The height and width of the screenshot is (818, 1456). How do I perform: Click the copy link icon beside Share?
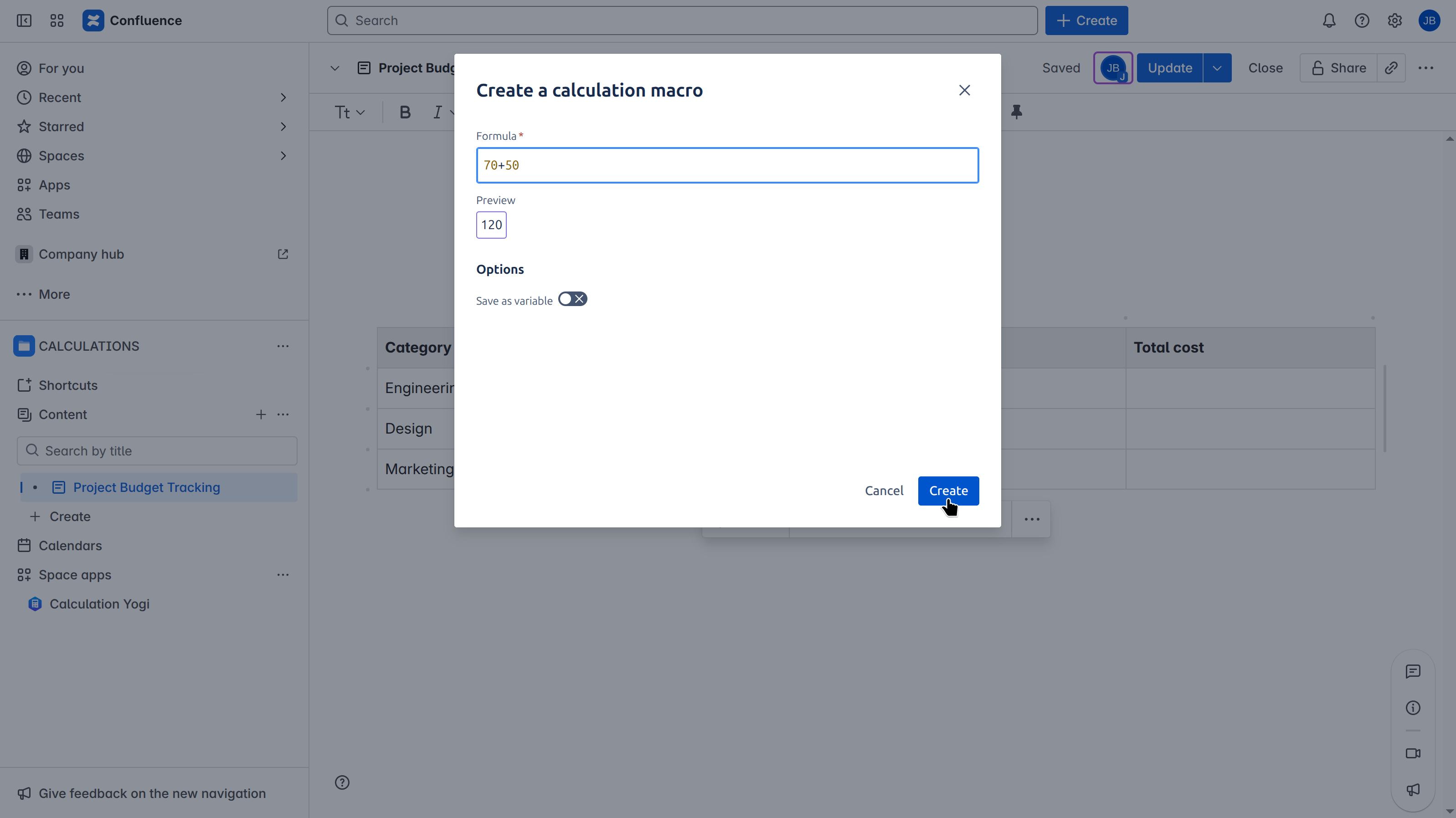(1390, 68)
